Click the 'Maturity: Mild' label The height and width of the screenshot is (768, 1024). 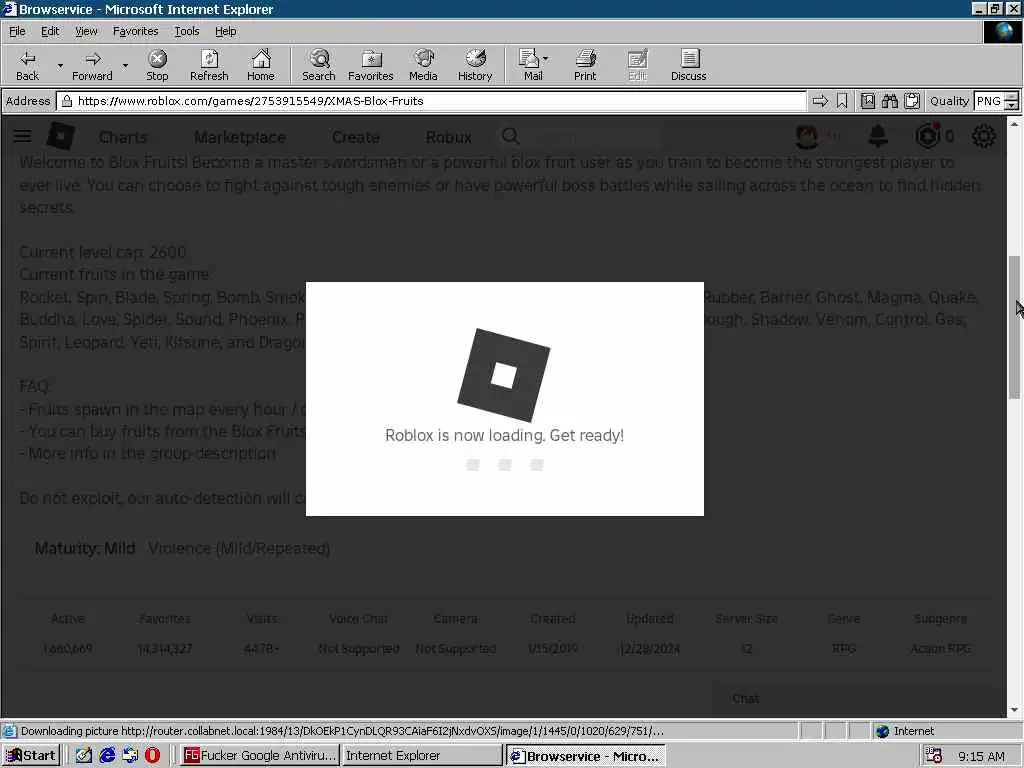click(85, 549)
